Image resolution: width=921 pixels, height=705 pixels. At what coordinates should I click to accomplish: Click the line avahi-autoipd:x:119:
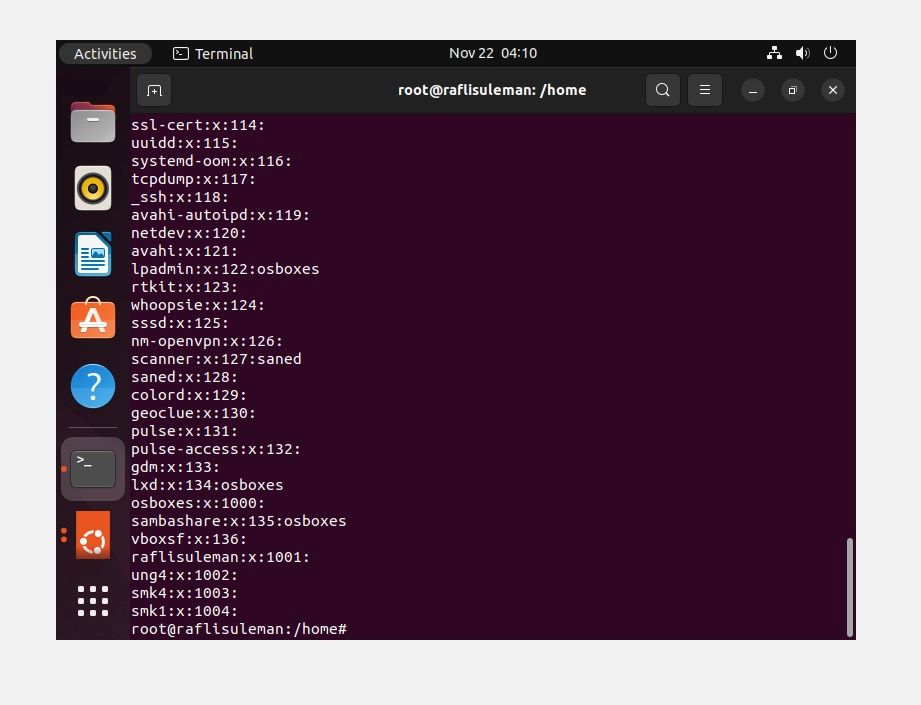click(220, 215)
